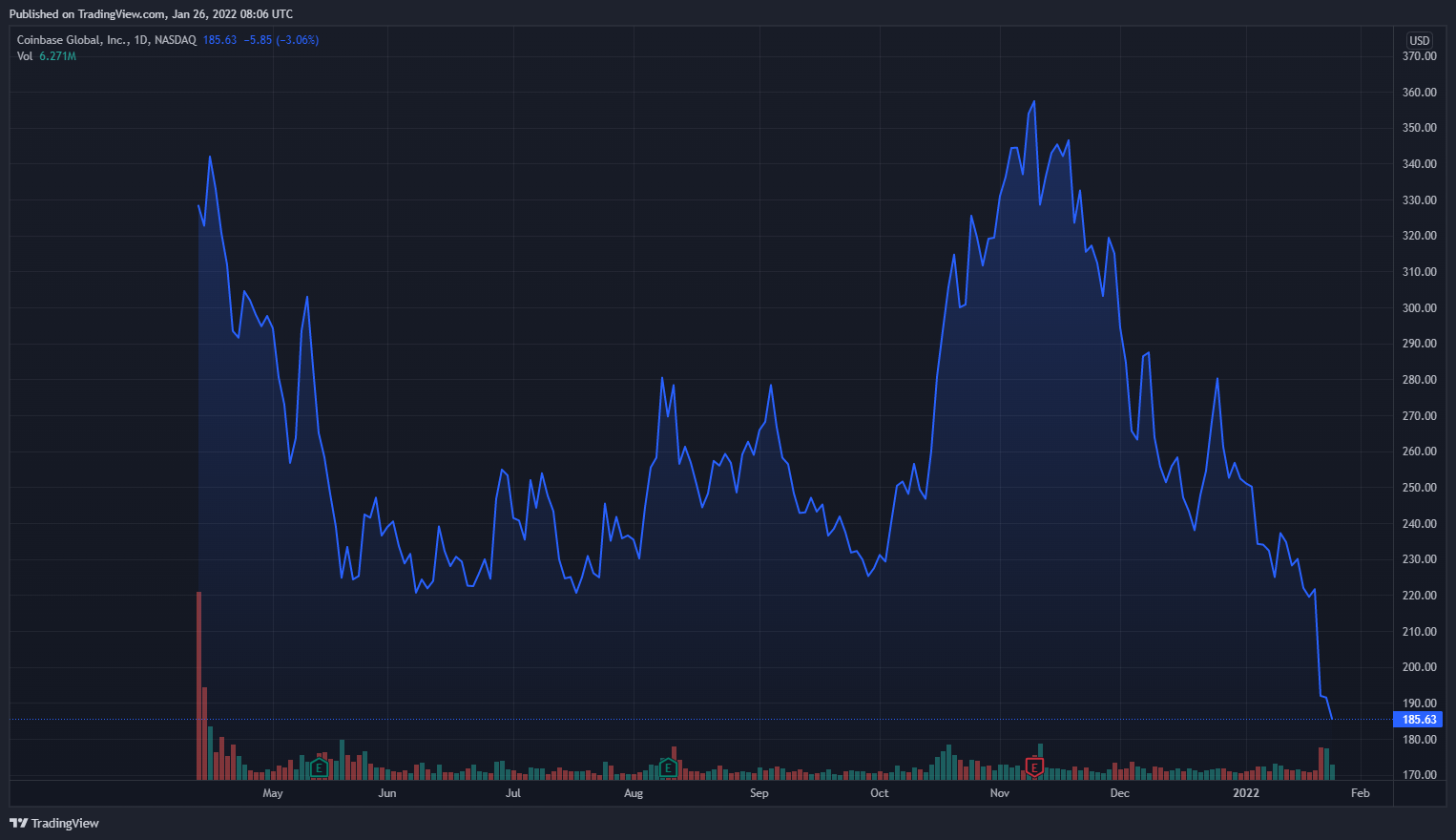
Task: Click the 310.00 price axis label
Action: pos(1420,272)
